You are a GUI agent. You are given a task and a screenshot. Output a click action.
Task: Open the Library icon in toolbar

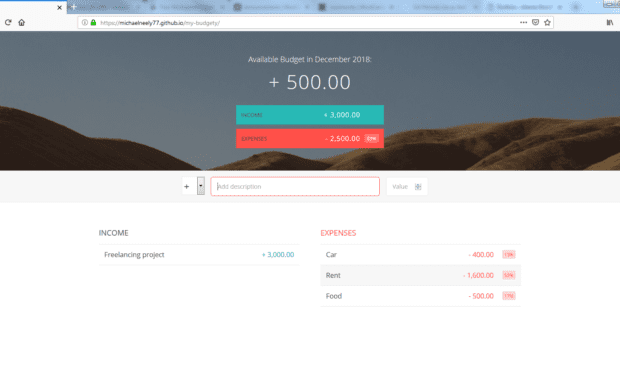[x=610, y=23]
